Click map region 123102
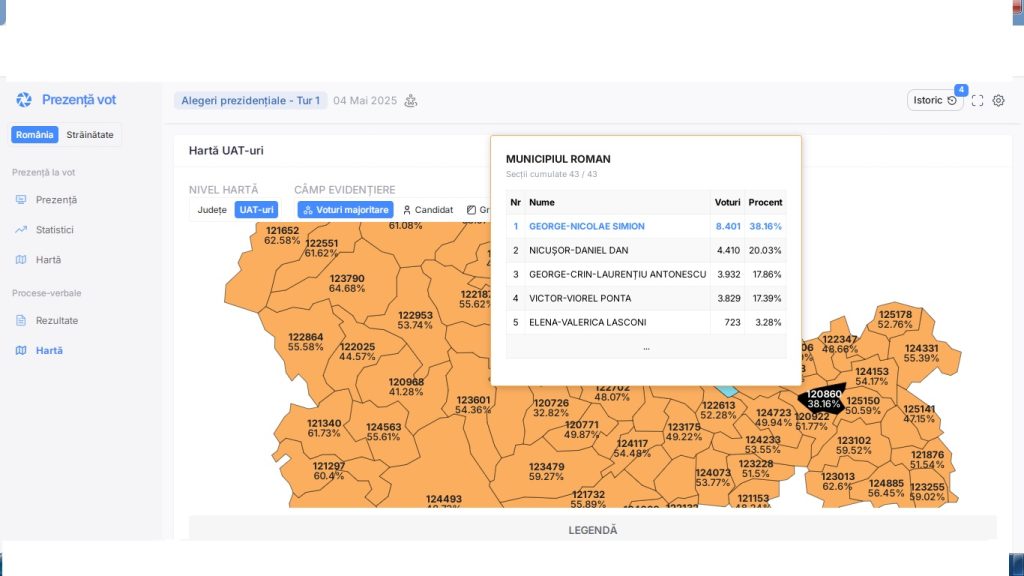Viewport: 1024px width, 576px height. [x=854, y=445]
